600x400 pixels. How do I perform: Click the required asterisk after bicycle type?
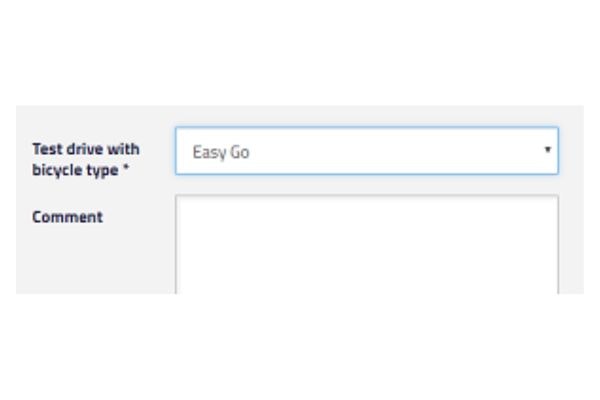point(126,169)
